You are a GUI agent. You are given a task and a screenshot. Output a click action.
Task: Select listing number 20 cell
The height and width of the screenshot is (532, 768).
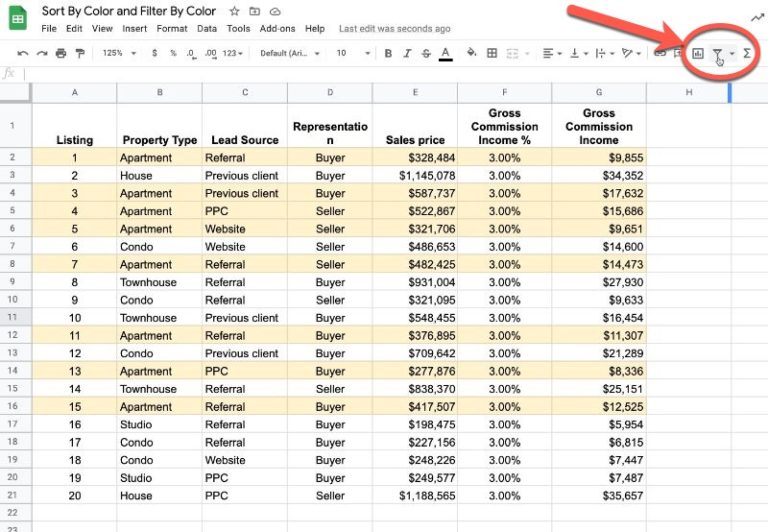tap(74, 496)
